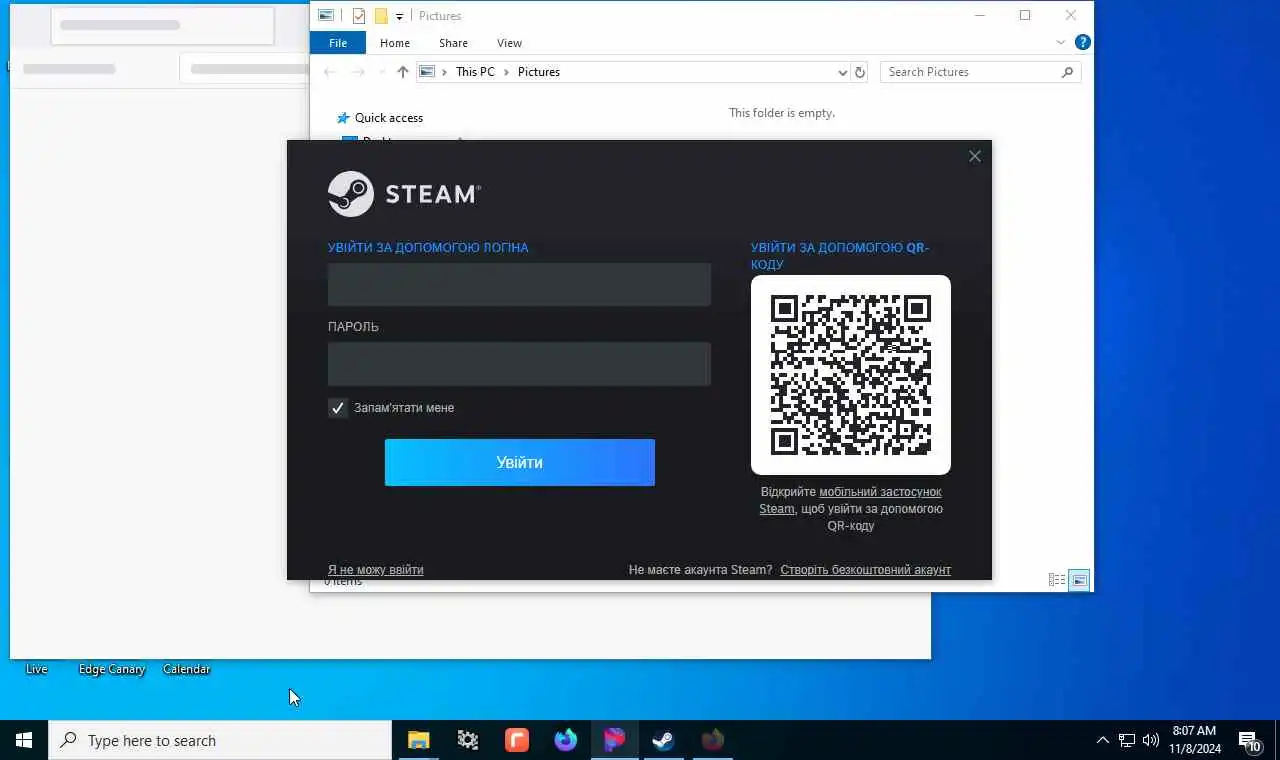Expand the Explorer ribbon chevron
1280x760 pixels.
(1061, 43)
